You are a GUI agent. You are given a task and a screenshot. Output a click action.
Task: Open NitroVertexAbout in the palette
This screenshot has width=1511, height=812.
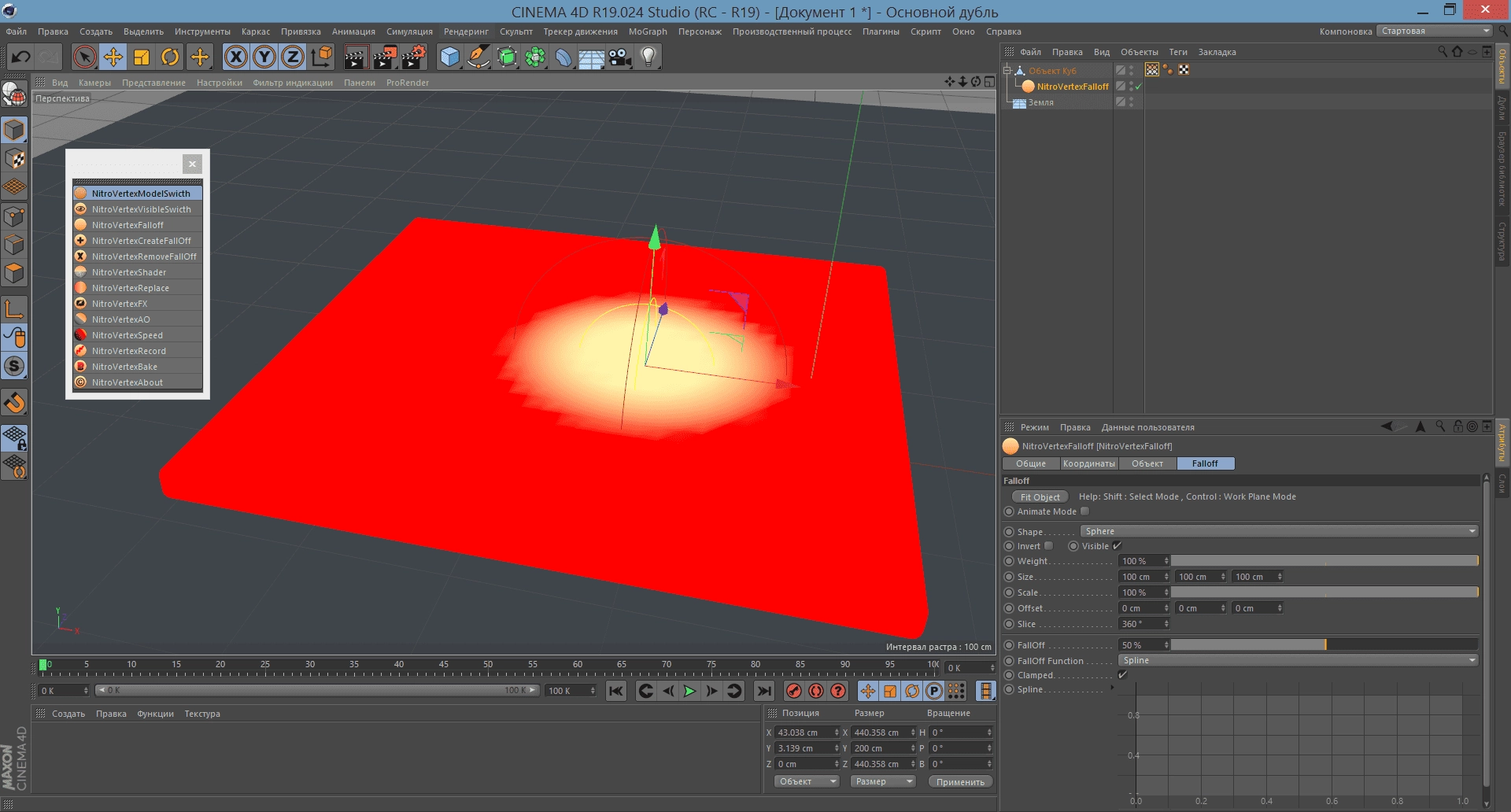tap(138, 382)
